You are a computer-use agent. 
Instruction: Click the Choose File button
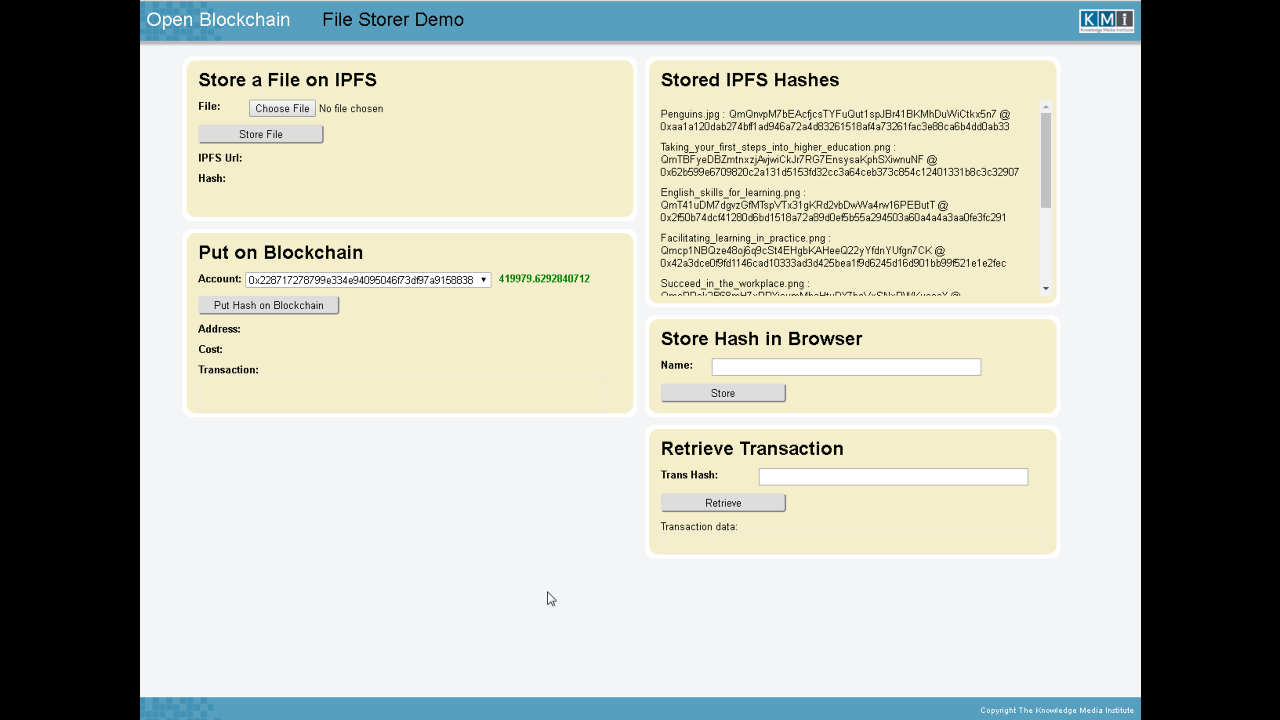[282, 108]
